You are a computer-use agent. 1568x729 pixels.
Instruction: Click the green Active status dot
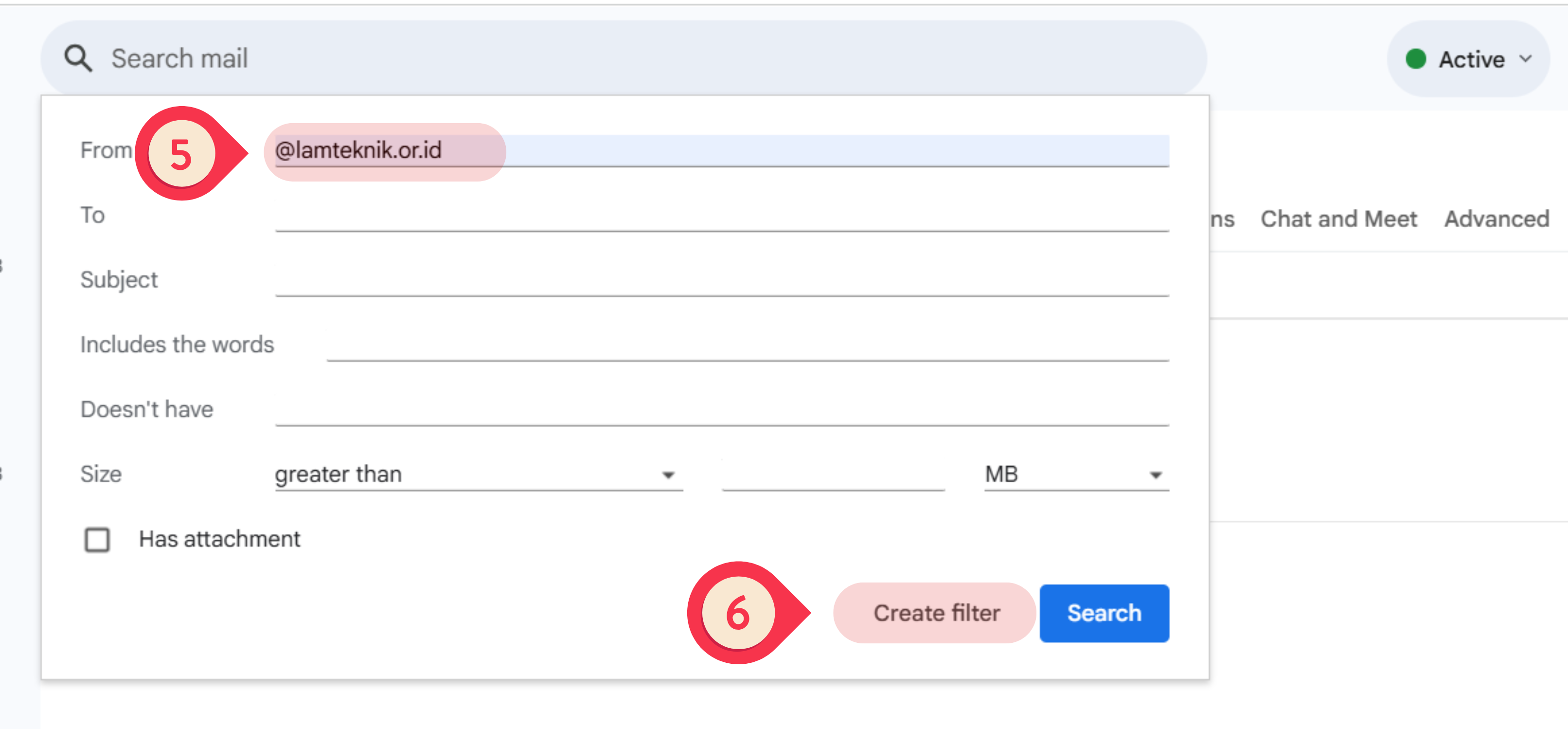1415,59
